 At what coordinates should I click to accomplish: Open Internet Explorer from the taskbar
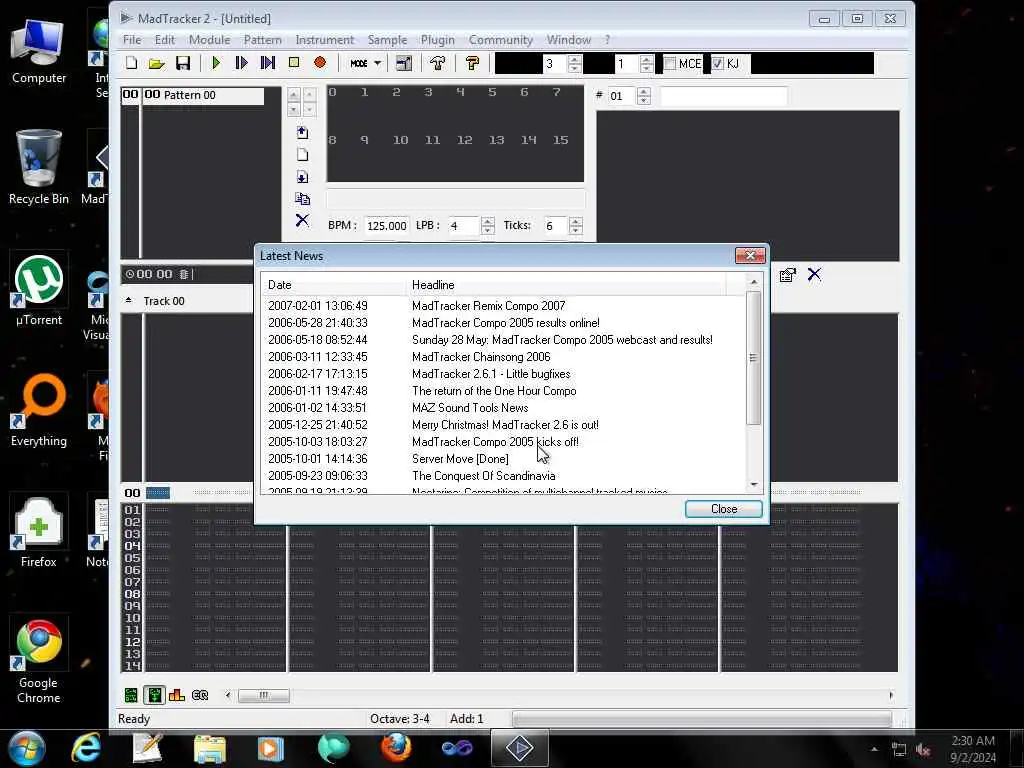[x=86, y=748]
